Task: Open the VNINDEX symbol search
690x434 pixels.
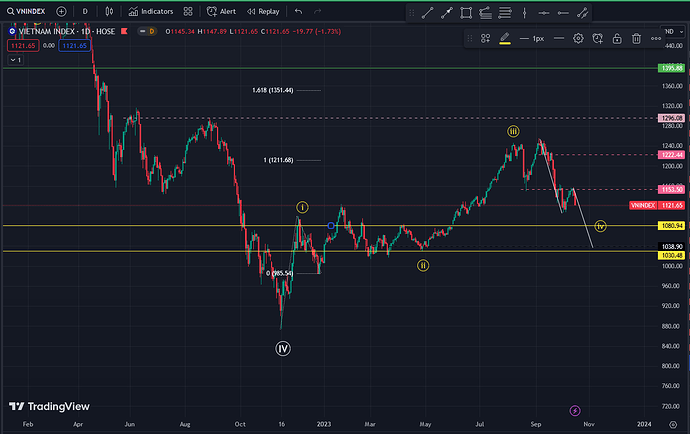Action: click(26, 11)
